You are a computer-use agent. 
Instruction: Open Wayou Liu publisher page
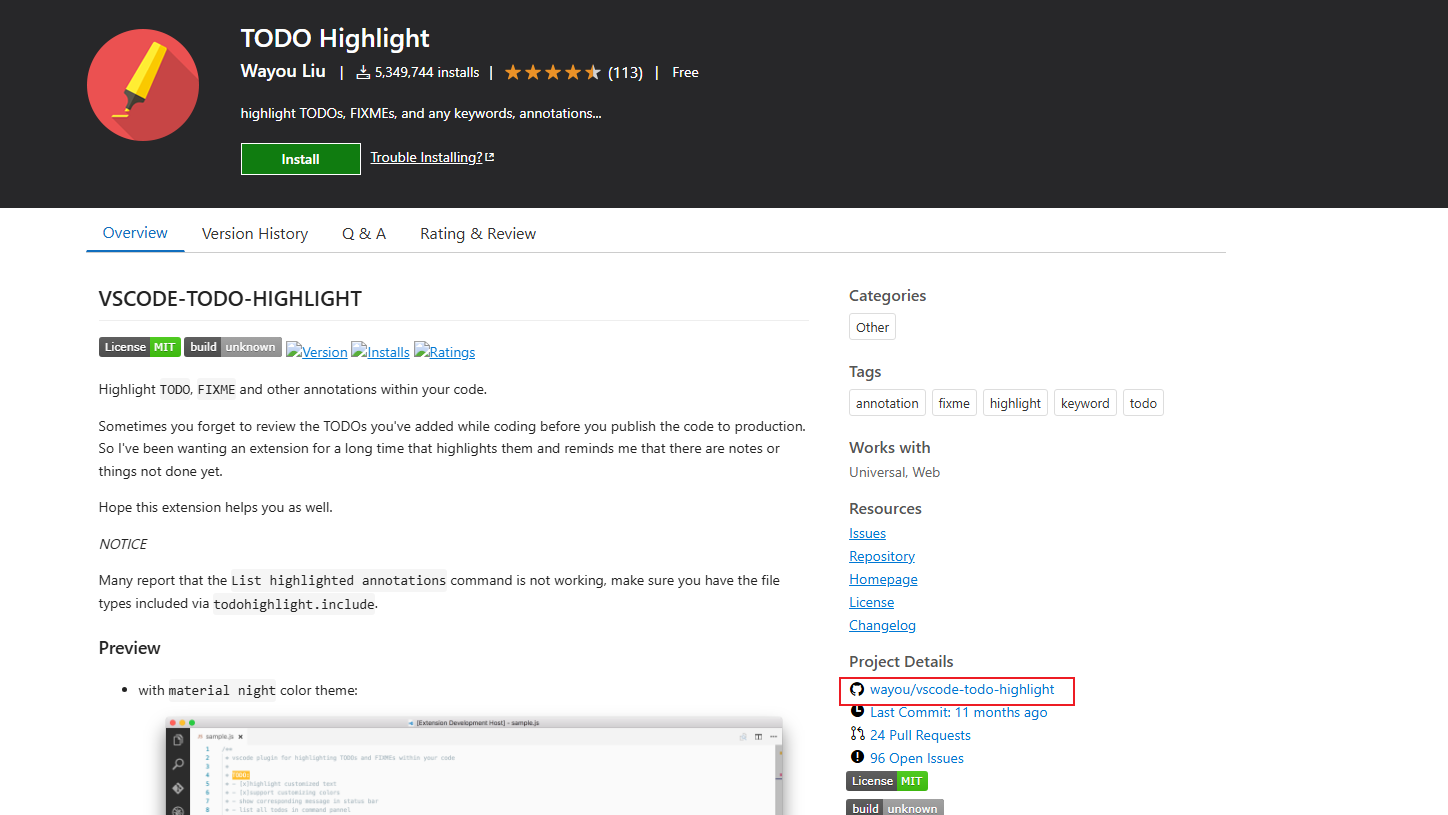[283, 72]
